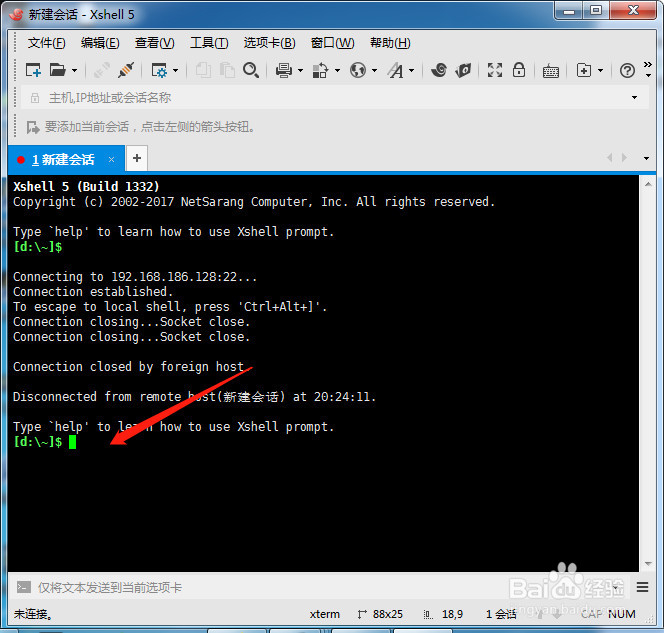Click the Paste toolbar icon
Viewport: 664px width, 633px height.
pyautogui.click(x=227, y=70)
